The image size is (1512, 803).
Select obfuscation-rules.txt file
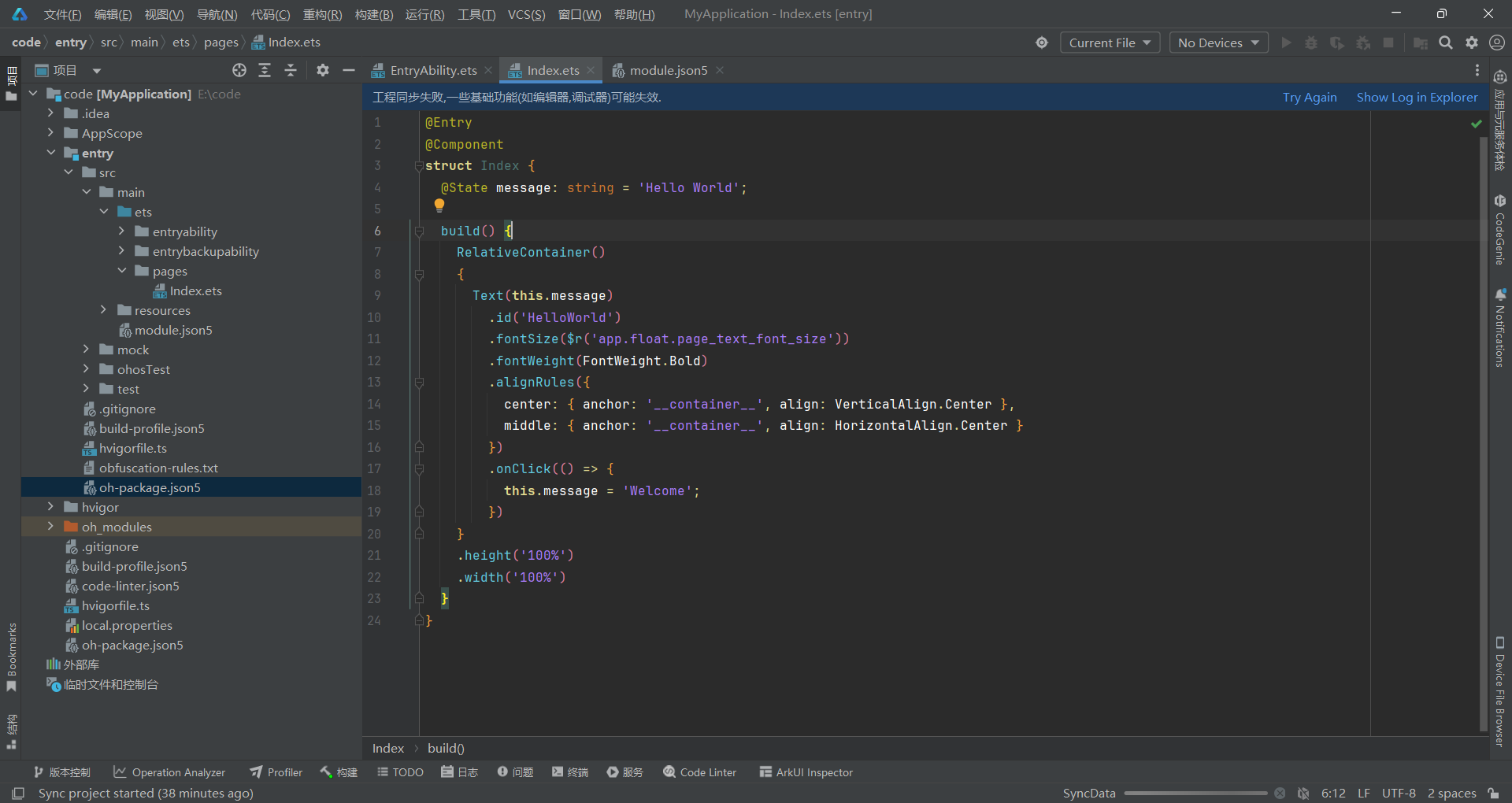[150, 468]
